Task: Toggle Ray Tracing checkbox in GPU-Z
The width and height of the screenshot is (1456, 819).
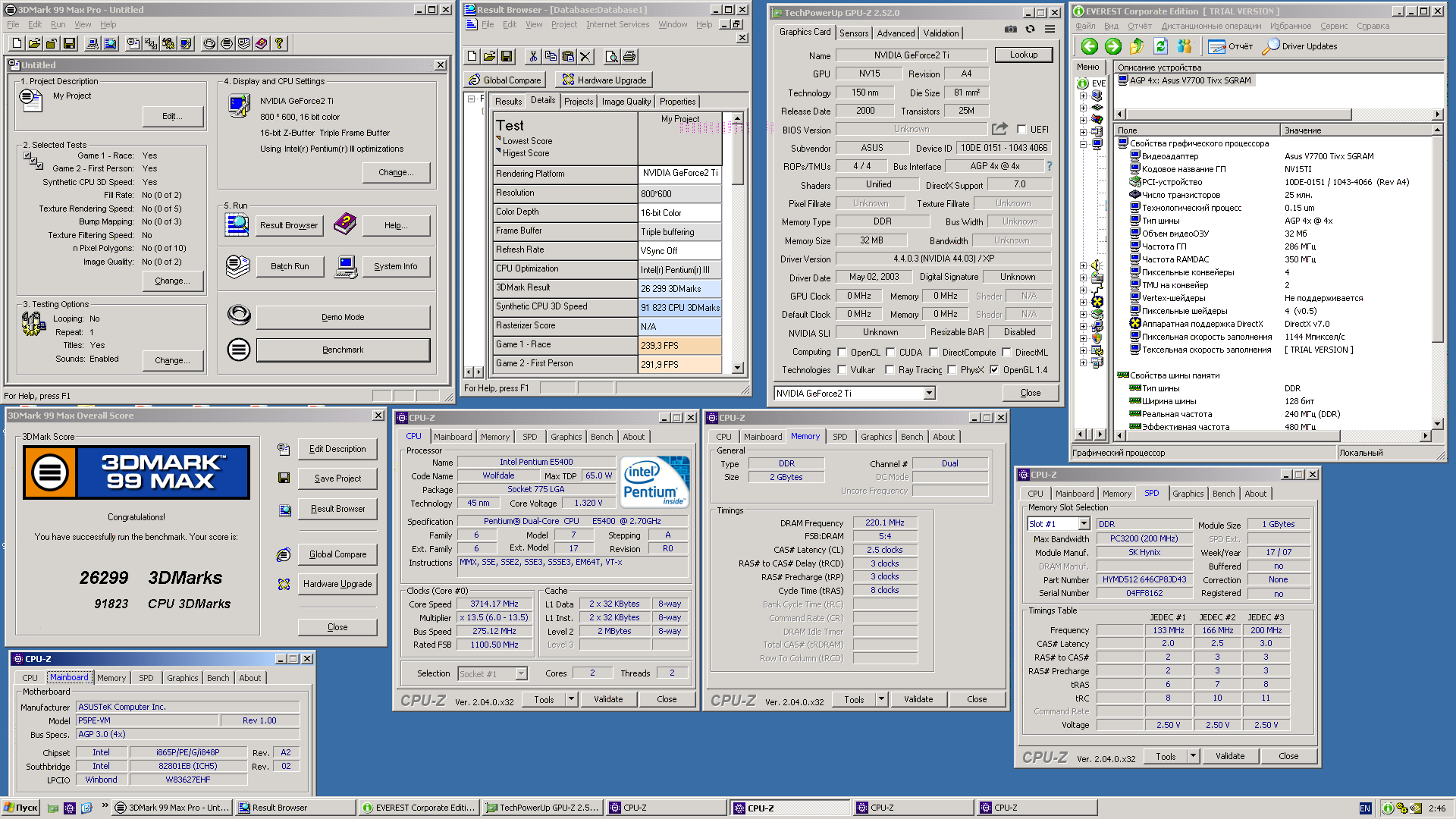Action: coord(890,370)
